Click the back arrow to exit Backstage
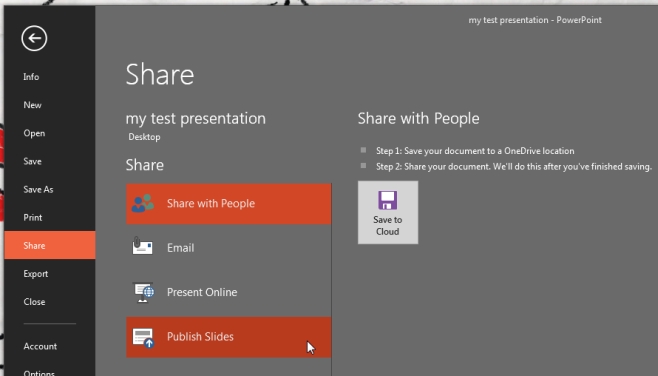The height and width of the screenshot is (376, 658). click(34, 38)
